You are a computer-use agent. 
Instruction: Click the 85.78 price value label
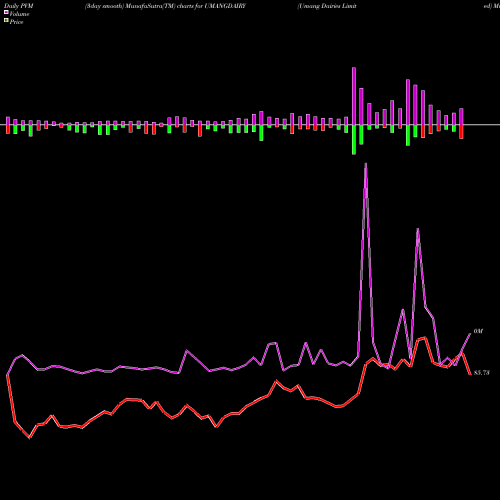click(482, 373)
